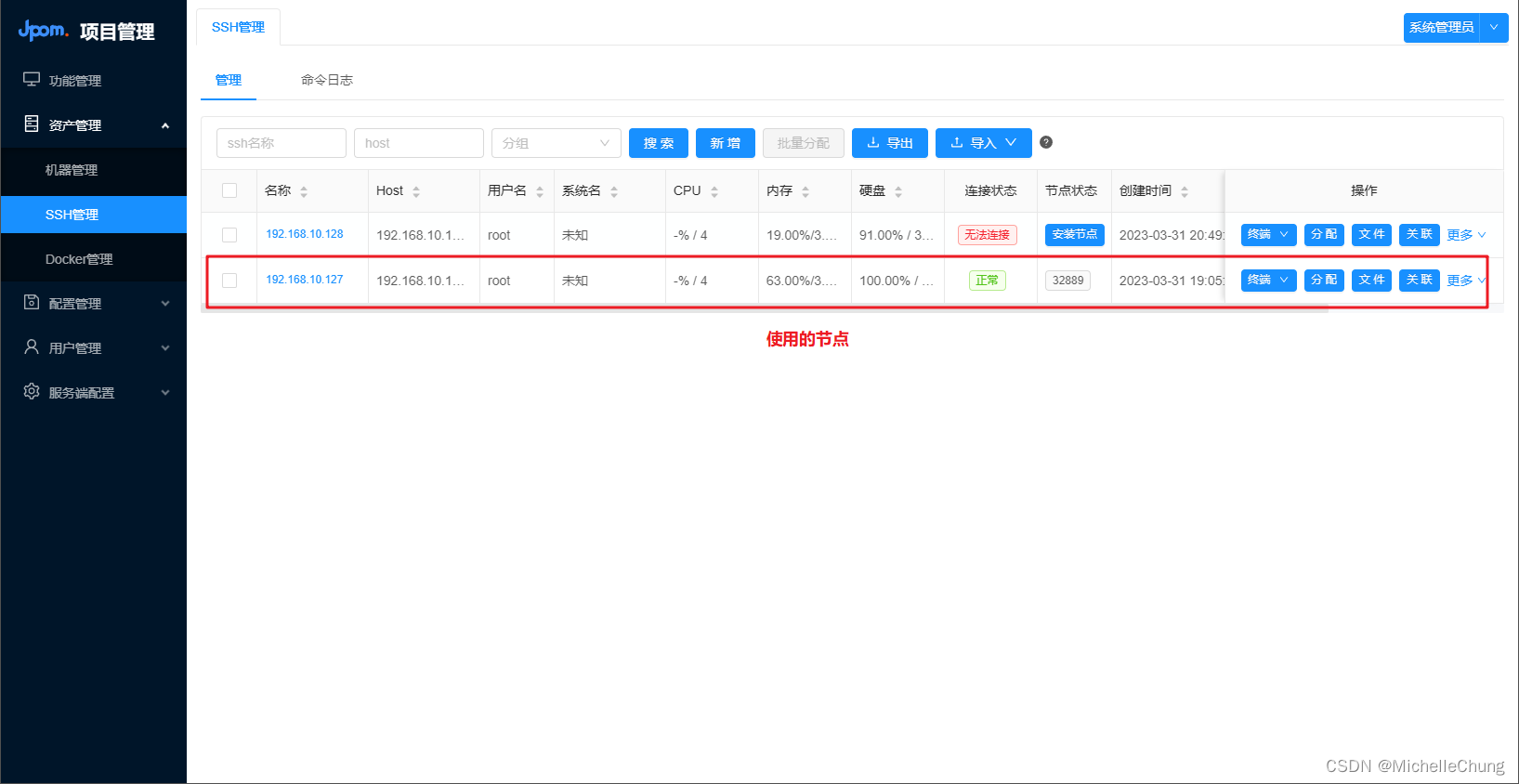
Task: Open 更多 actions for row 192.168.10.127
Action: (1466, 281)
